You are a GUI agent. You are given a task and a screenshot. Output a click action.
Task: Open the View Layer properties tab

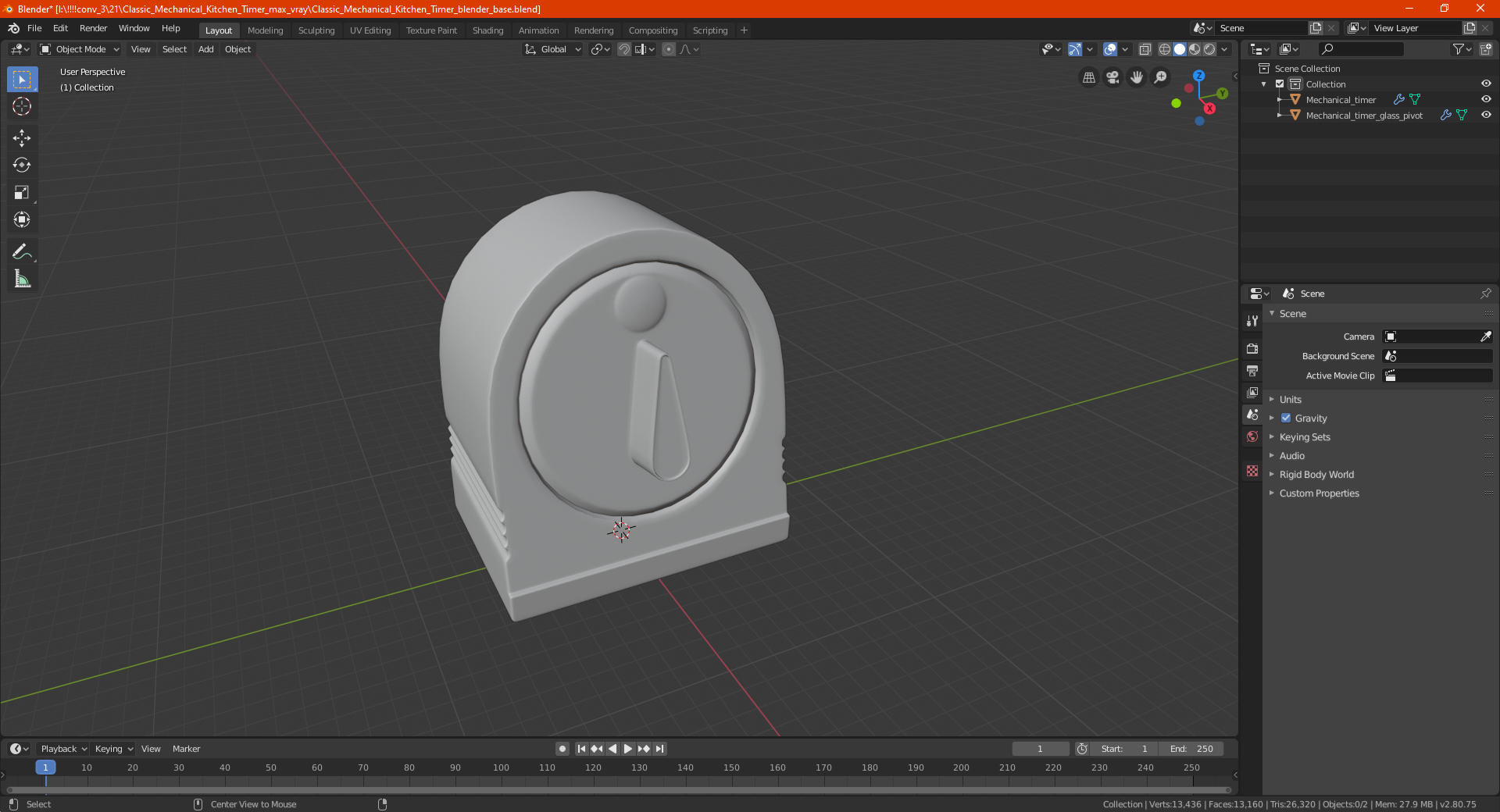[1252, 392]
